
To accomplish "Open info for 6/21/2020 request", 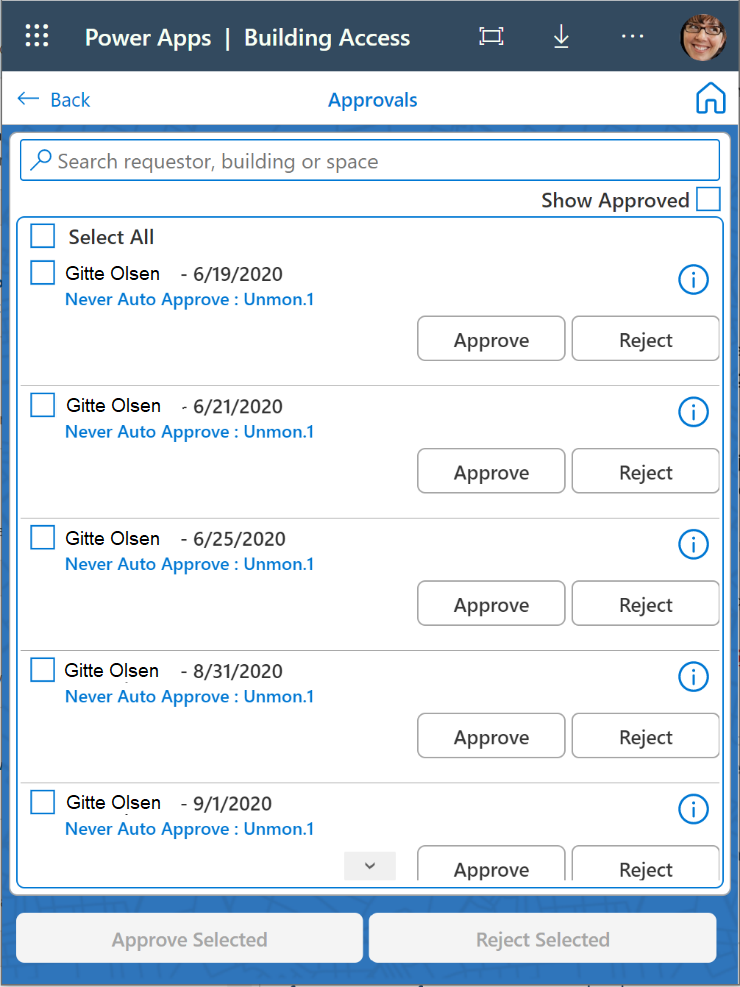I will click(x=693, y=412).
